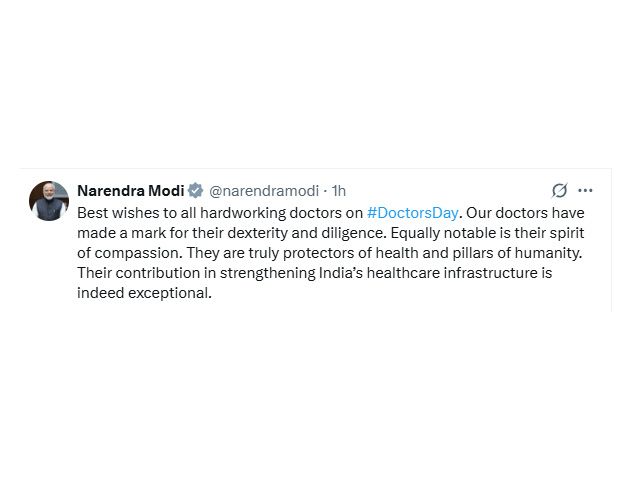Click the word 'exceptional' in the tweet
Viewport: 640px width, 480px height.
point(168,293)
